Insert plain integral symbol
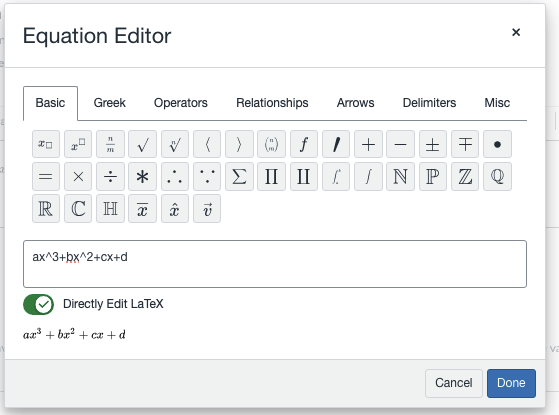Screen dimensions: 559x415 click(x=368, y=176)
